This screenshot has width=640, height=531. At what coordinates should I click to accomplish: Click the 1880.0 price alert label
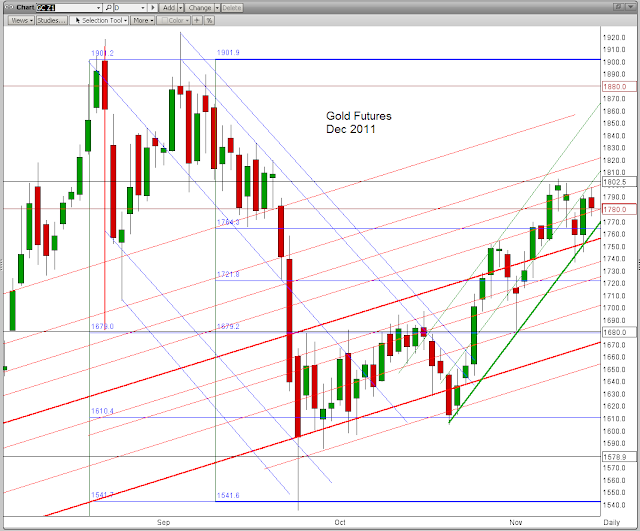pyautogui.click(x=619, y=87)
